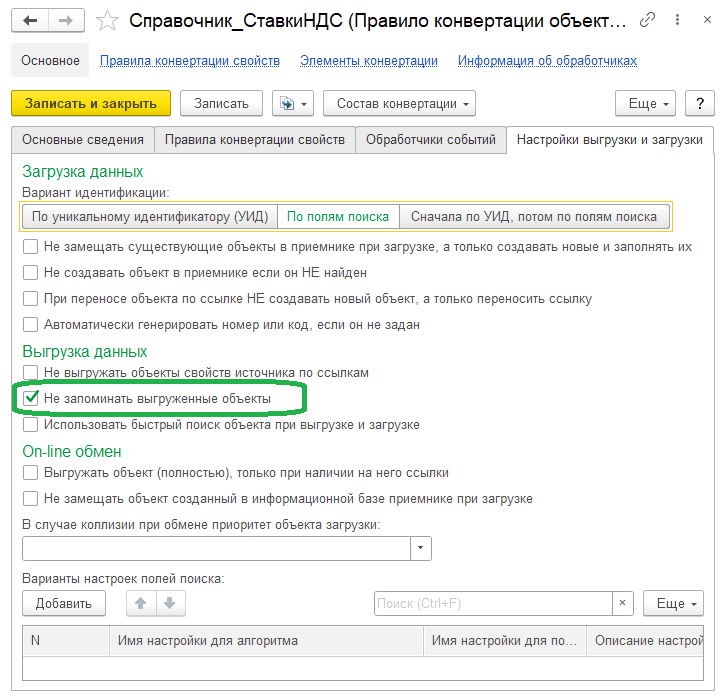
Task: Open 'Состав конвертации' dropdown
Action: (x=399, y=103)
